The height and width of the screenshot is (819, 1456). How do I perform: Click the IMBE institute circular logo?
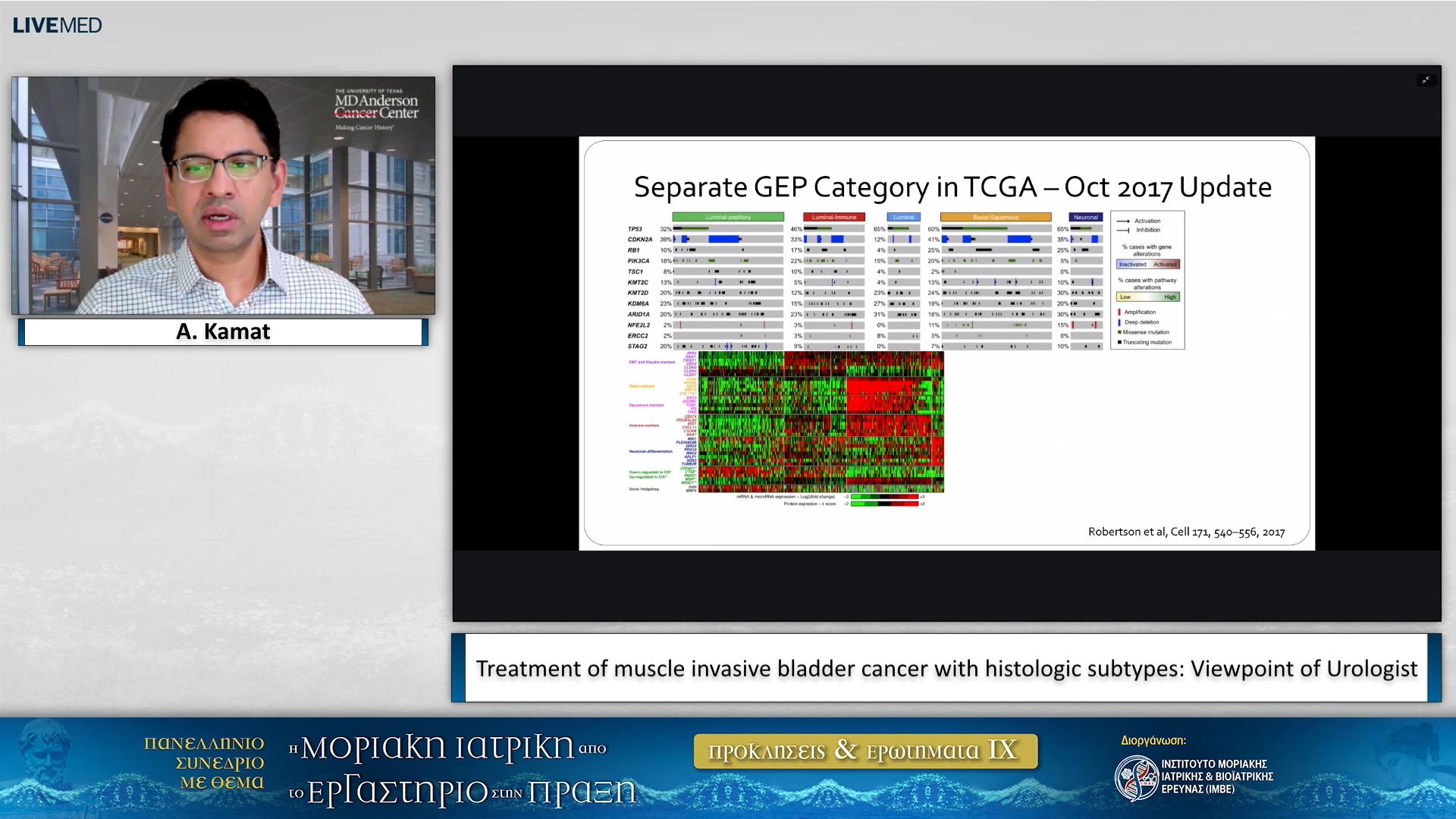[x=1136, y=778]
